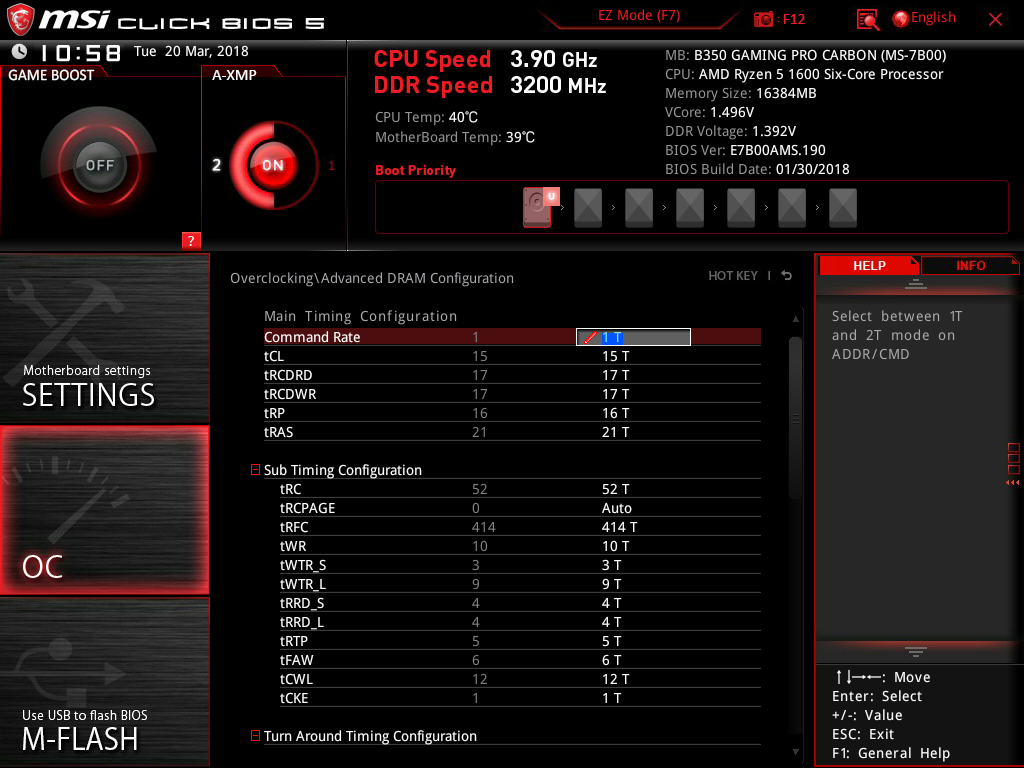Screen dimensions: 1024x768
Task: Click the Main Timing Configuration heading
Action: pos(360,316)
